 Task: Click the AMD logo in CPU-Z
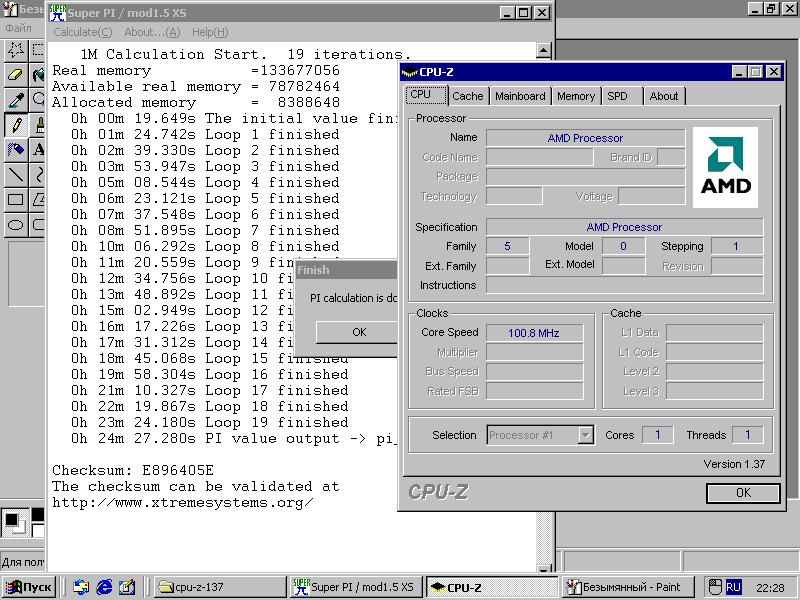tap(725, 167)
